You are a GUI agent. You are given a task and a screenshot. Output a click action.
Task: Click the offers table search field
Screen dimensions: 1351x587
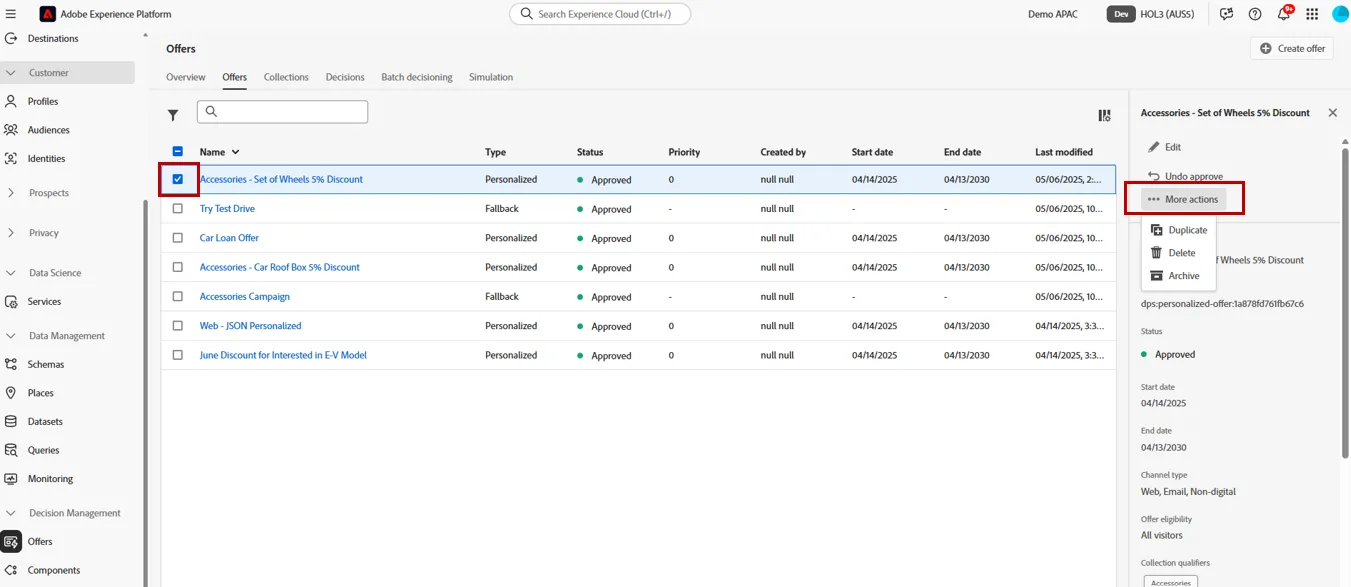(282, 112)
